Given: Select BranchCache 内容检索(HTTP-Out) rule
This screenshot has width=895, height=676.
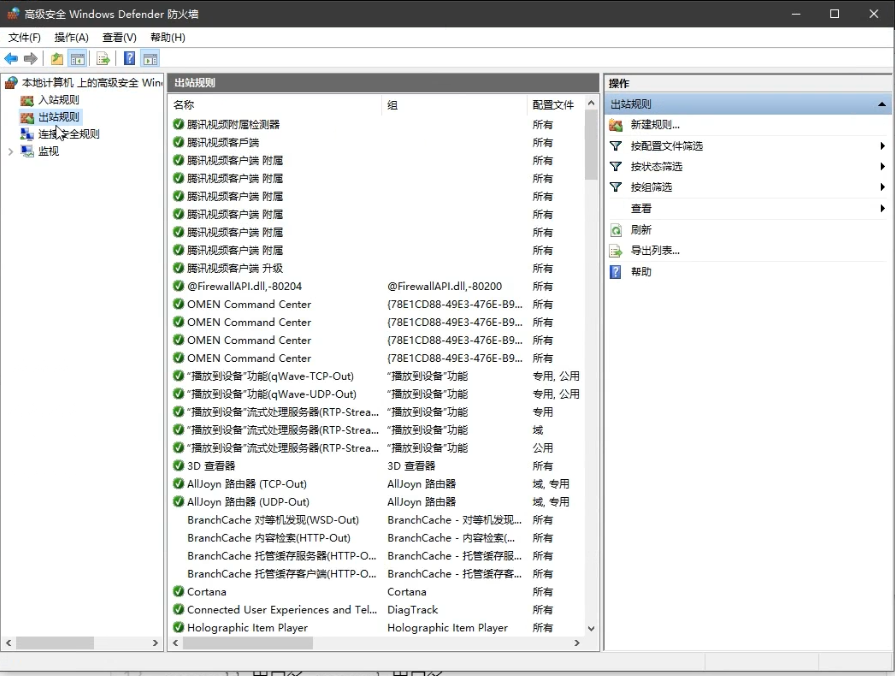Looking at the screenshot, I should point(269,538).
